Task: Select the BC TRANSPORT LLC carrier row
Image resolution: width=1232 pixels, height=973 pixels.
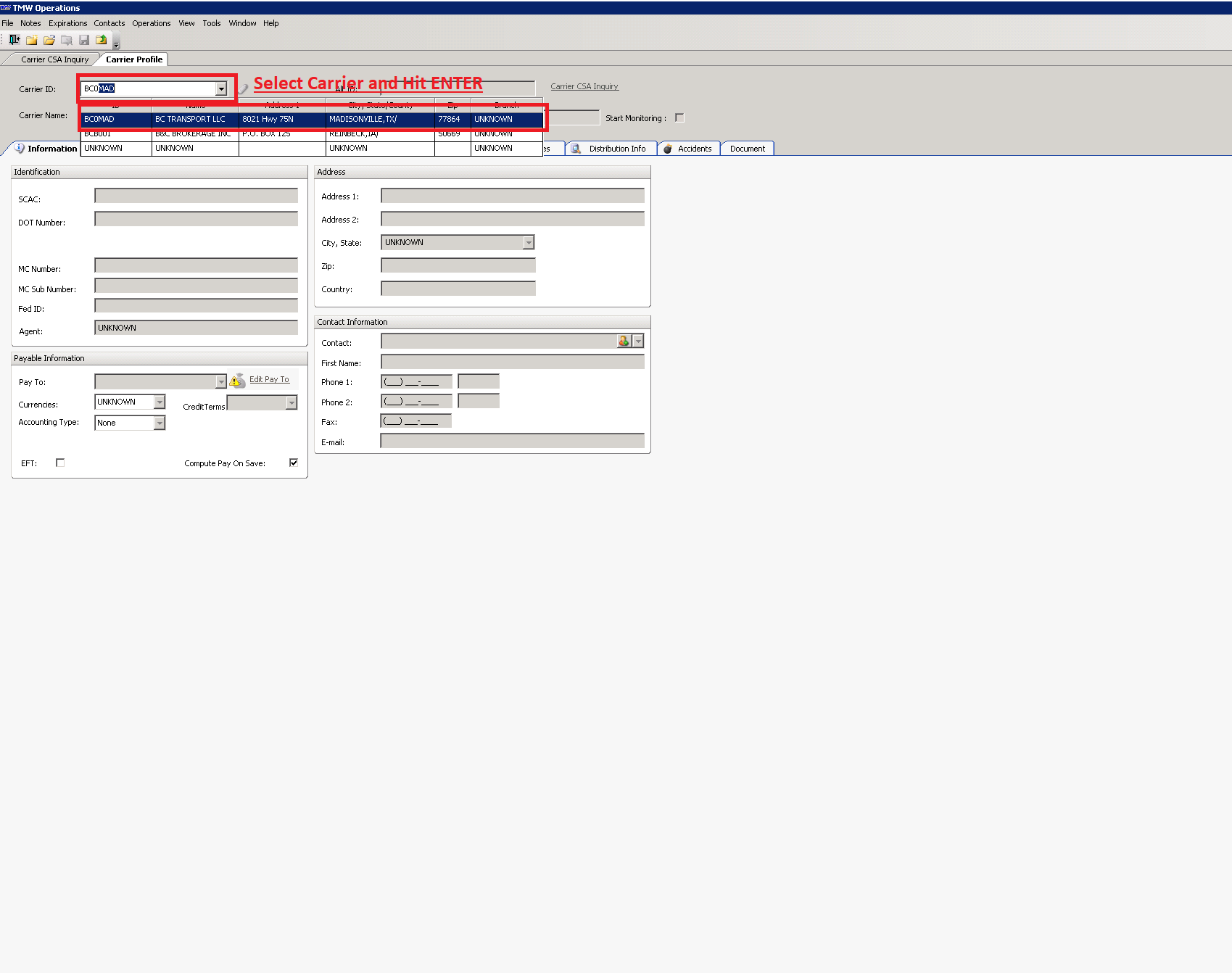Action: (x=312, y=119)
